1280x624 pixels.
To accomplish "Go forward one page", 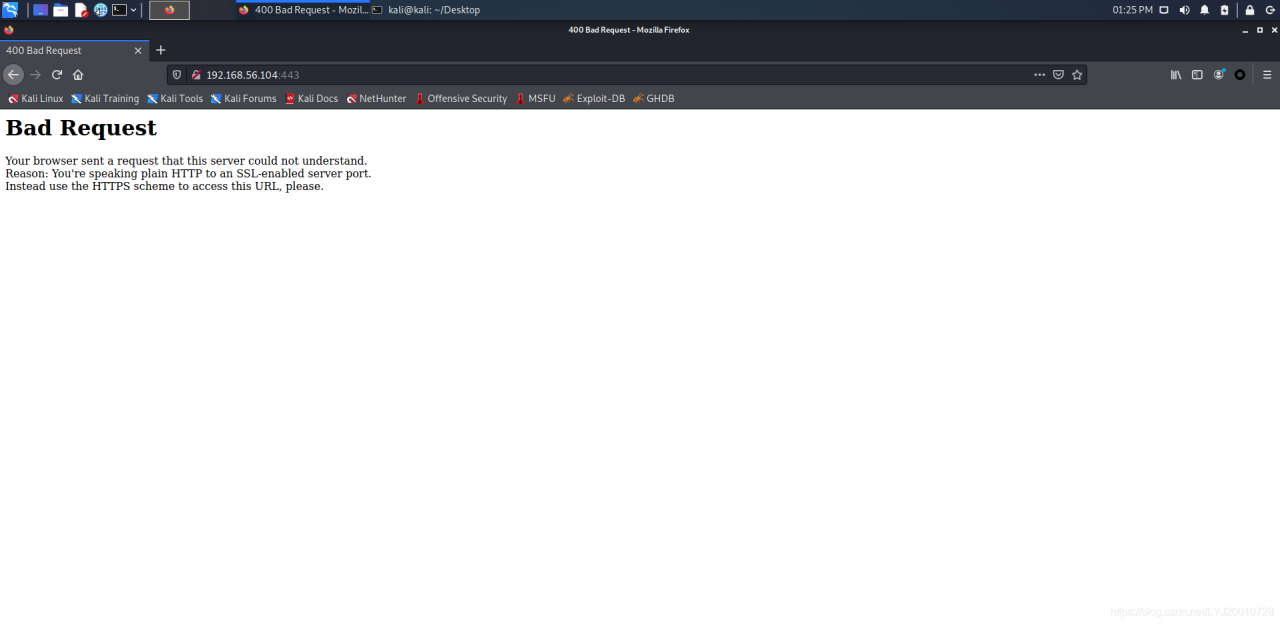I will [35, 74].
